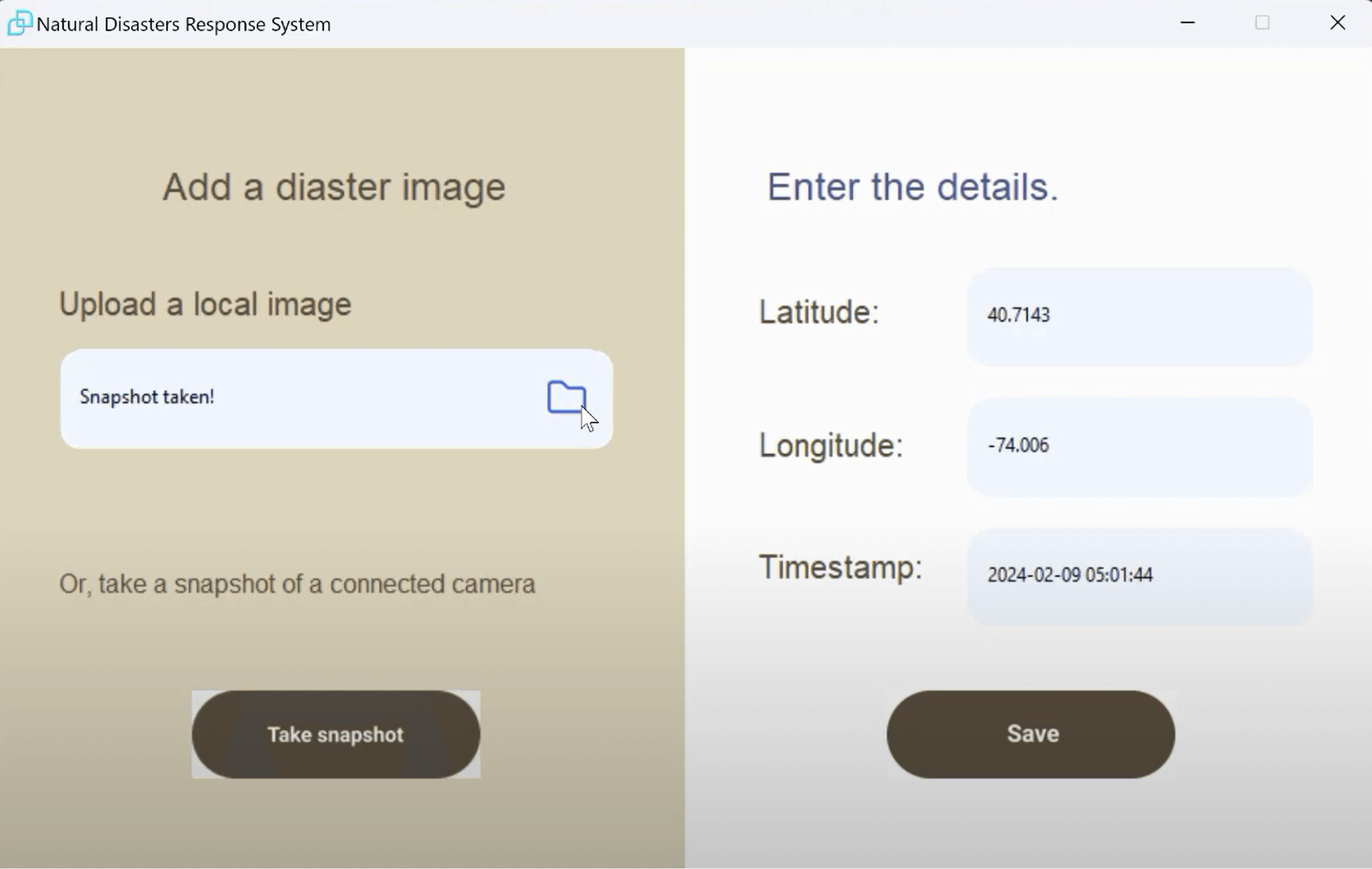Click the connected camera snapshot hint text
The image size is (1372, 869).
pos(298,584)
